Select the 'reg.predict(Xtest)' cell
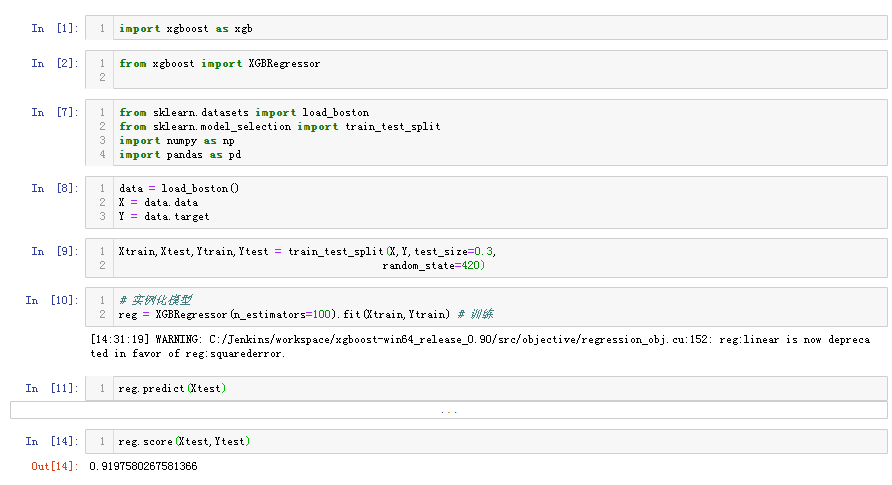Viewport: 892px width, 485px height. coord(172,388)
